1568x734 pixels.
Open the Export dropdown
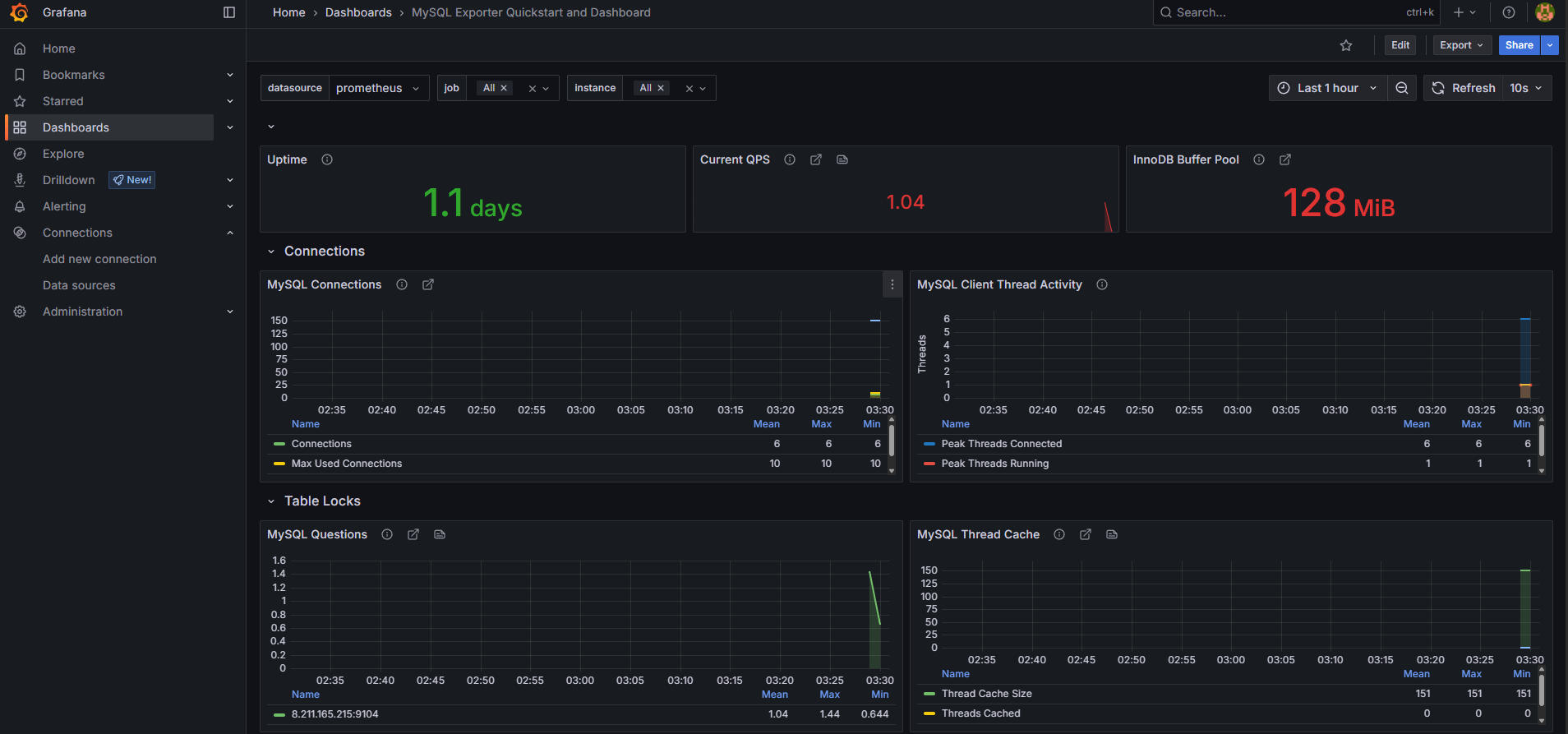(x=1462, y=45)
